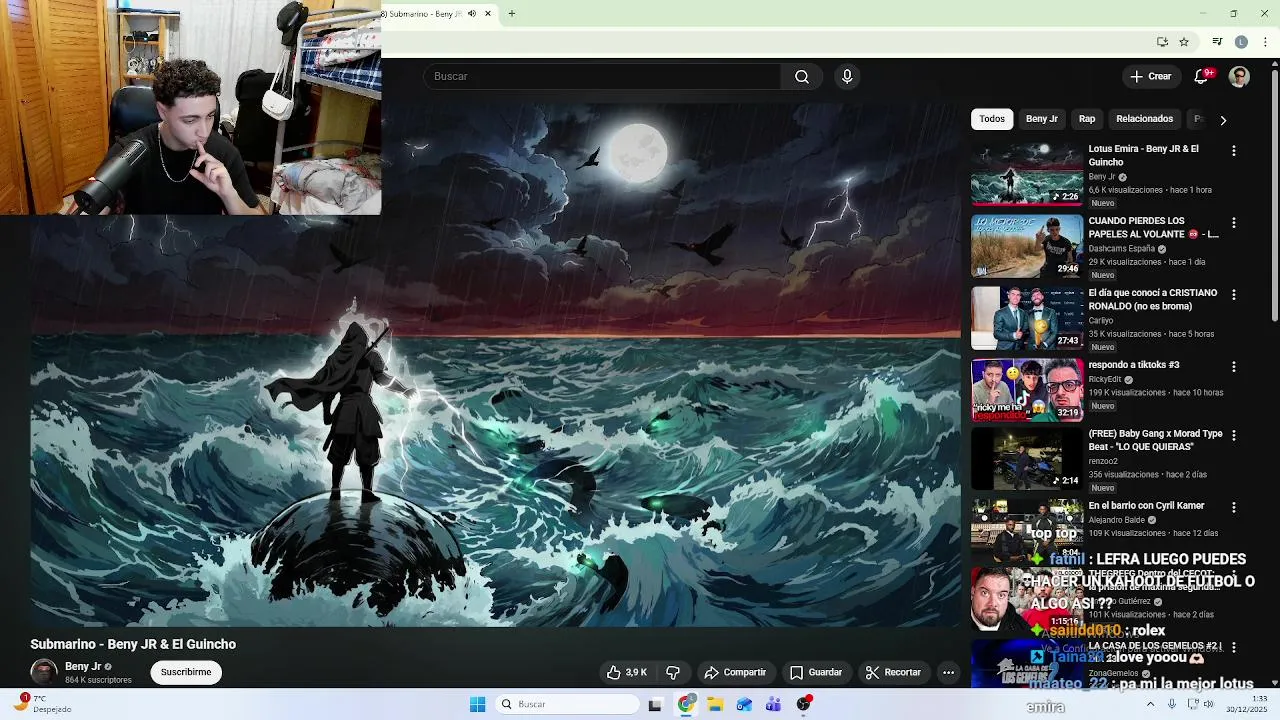Open File Explorer from taskbar
Viewport: 1280px width, 720px height.
(715, 704)
